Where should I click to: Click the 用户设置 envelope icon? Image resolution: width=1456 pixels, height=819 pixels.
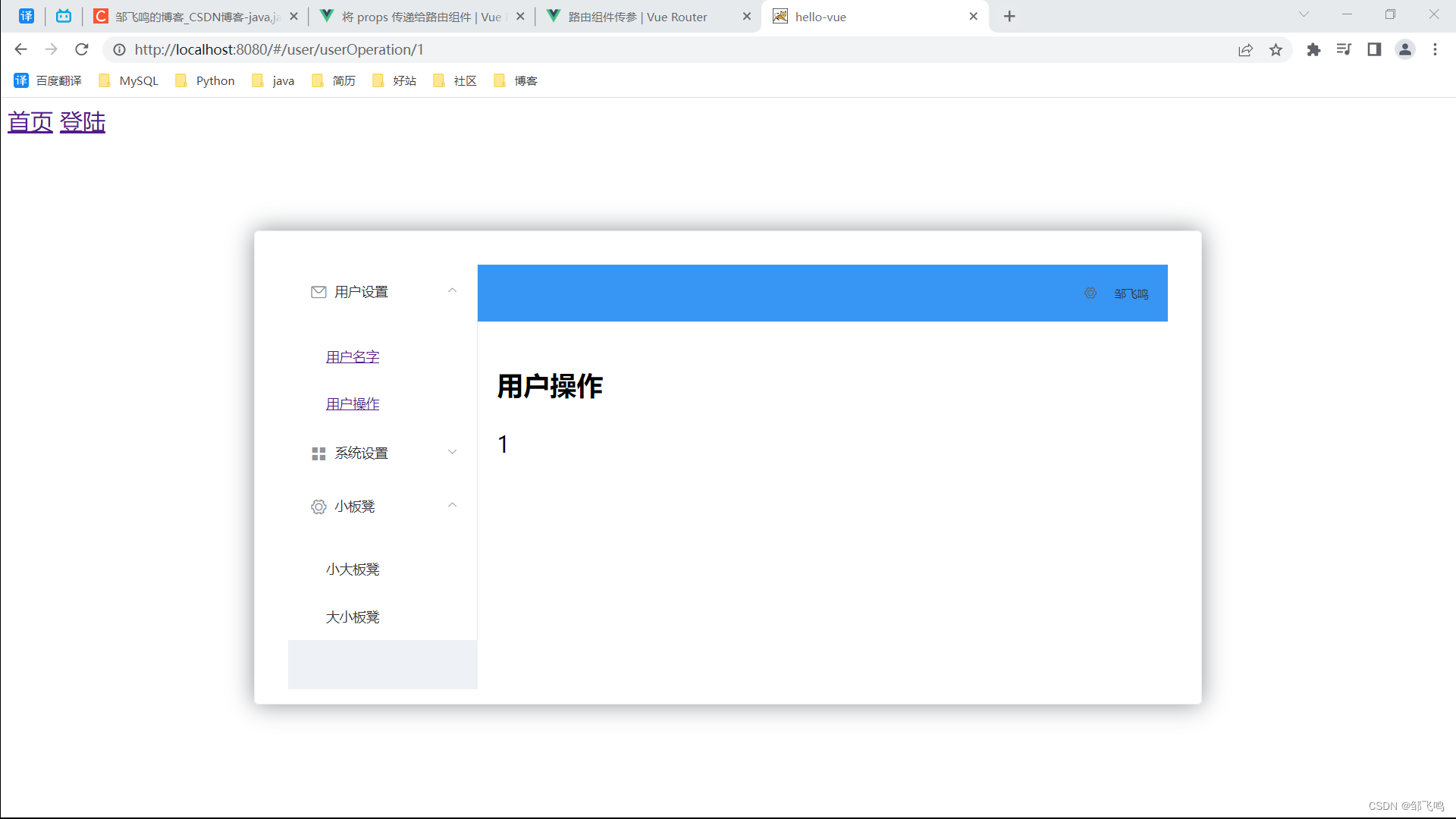click(318, 292)
